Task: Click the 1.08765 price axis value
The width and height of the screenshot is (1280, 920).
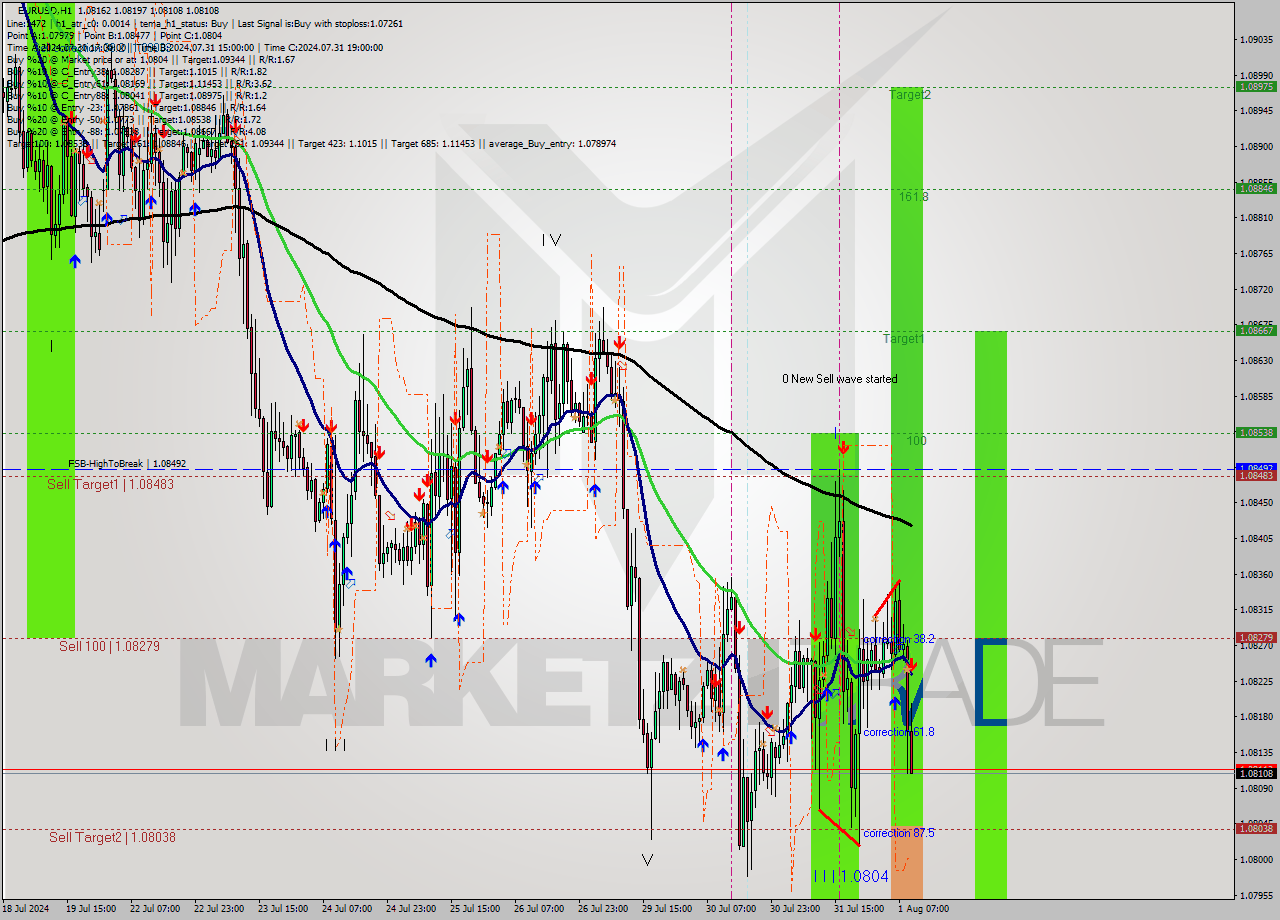Action: 1256,253
